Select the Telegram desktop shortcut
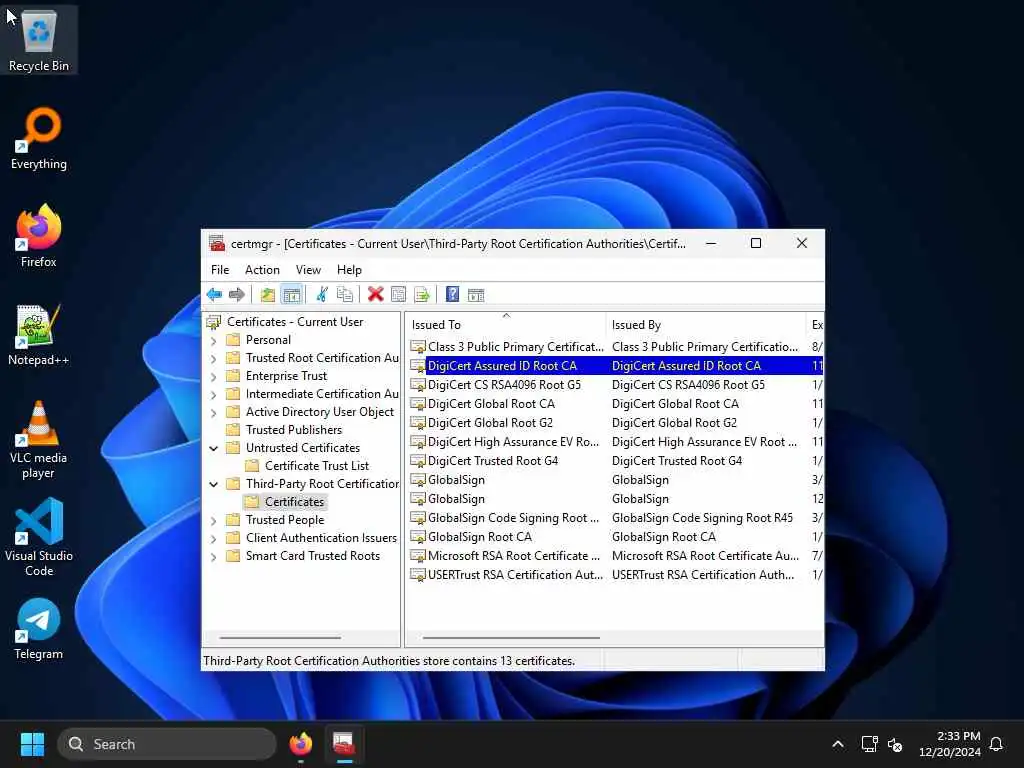 [39, 628]
